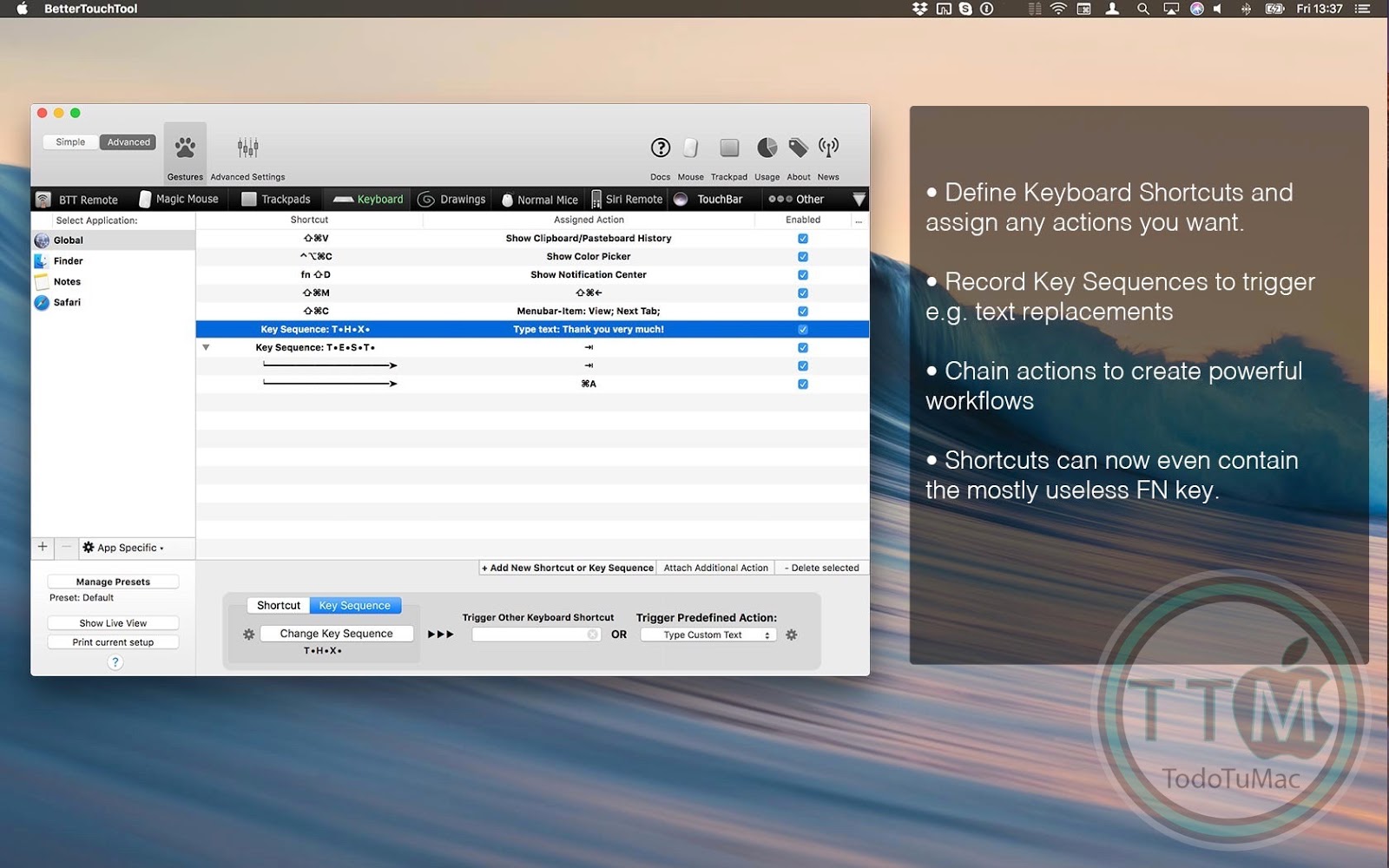The image size is (1389, 868).
Task: Expand the device tab bar overflow arrow
Action: (x=859, y=200)
